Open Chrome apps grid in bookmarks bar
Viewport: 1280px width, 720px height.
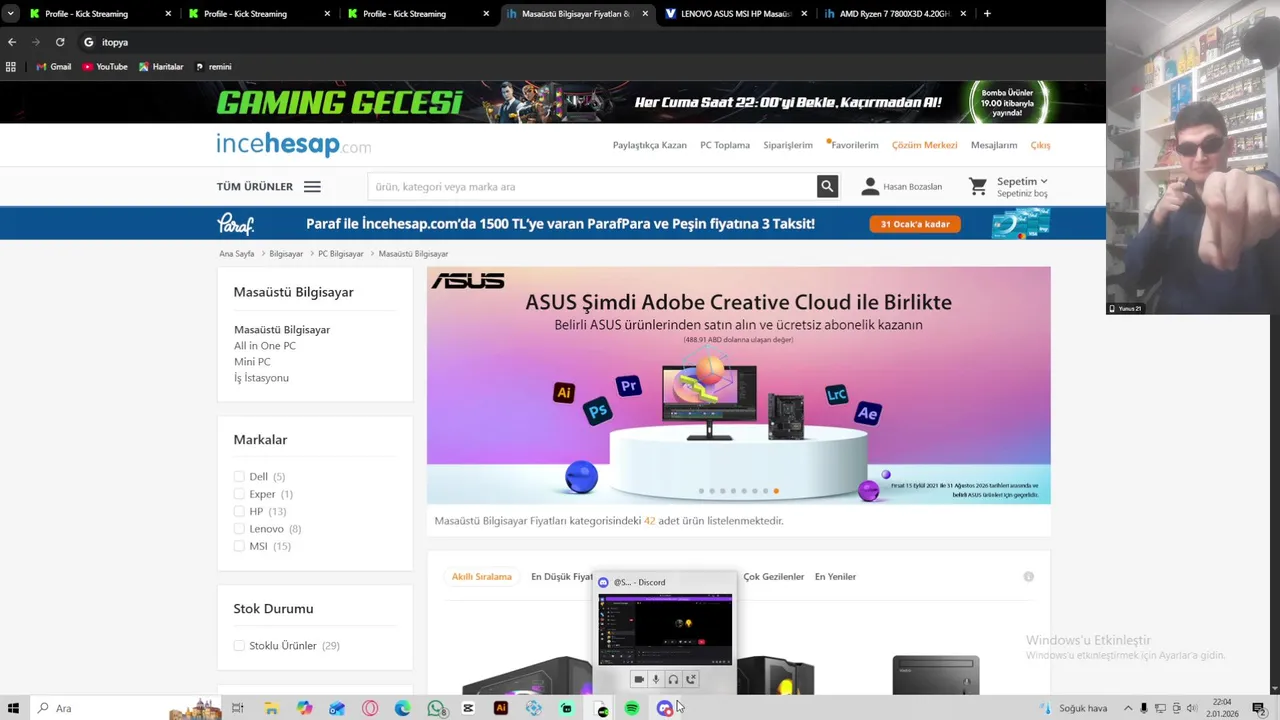(x=11, y=67)
